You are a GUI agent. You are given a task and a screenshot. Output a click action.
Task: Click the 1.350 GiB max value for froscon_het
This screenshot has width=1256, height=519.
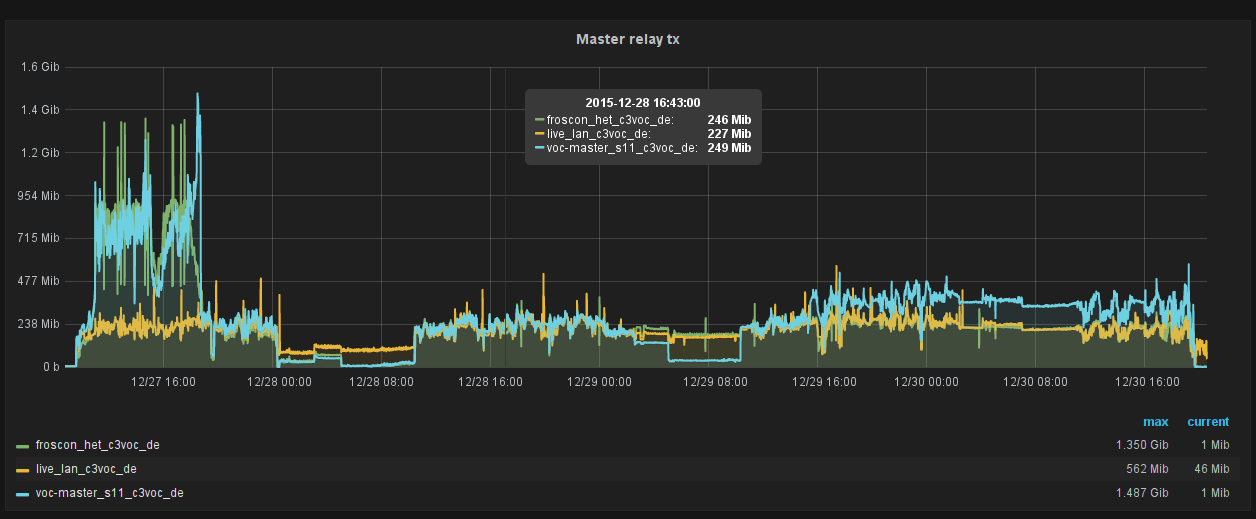coord(1142,445)
